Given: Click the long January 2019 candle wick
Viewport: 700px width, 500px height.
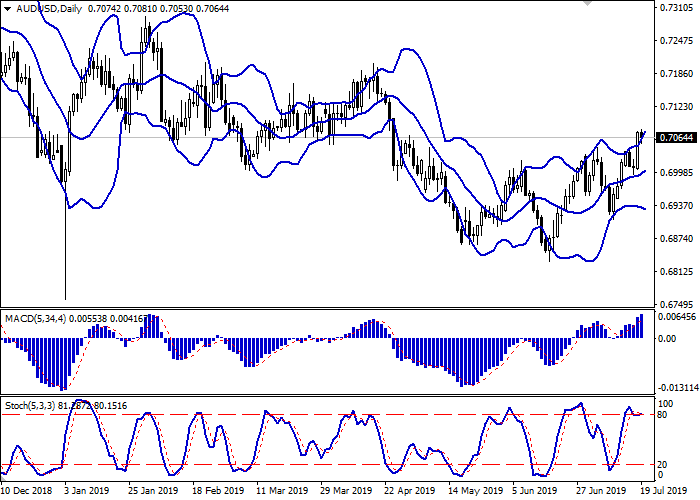Looking at the screenshot, I should [66, 250].
